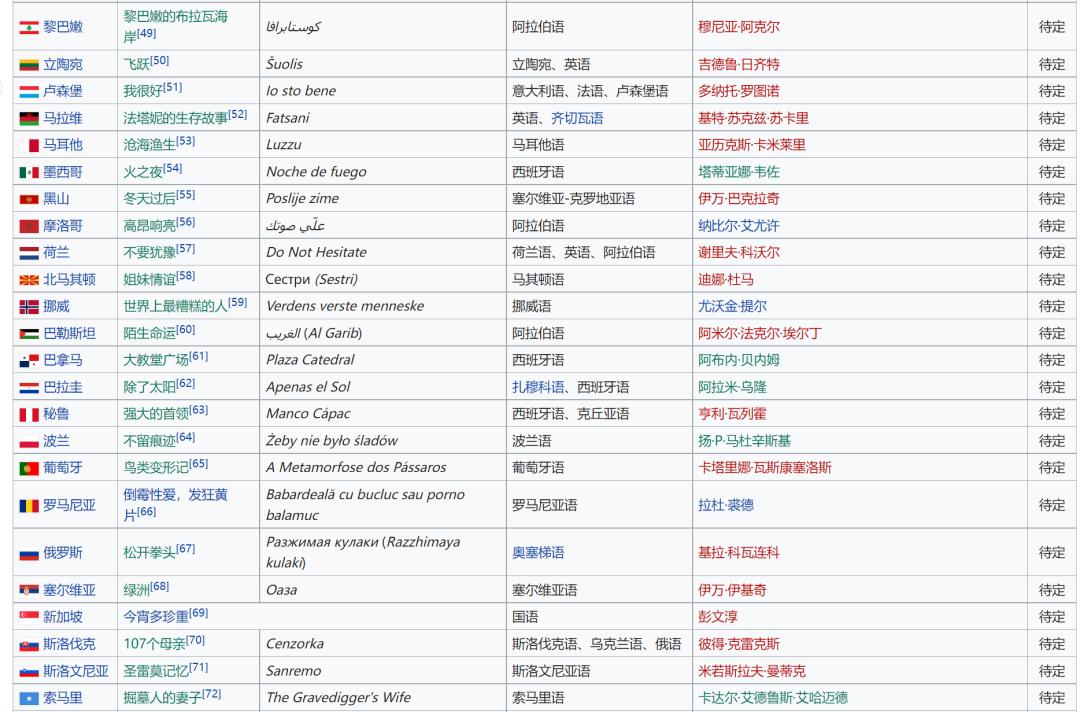Open the 立陶宛 country link

[x=63, y=64]
